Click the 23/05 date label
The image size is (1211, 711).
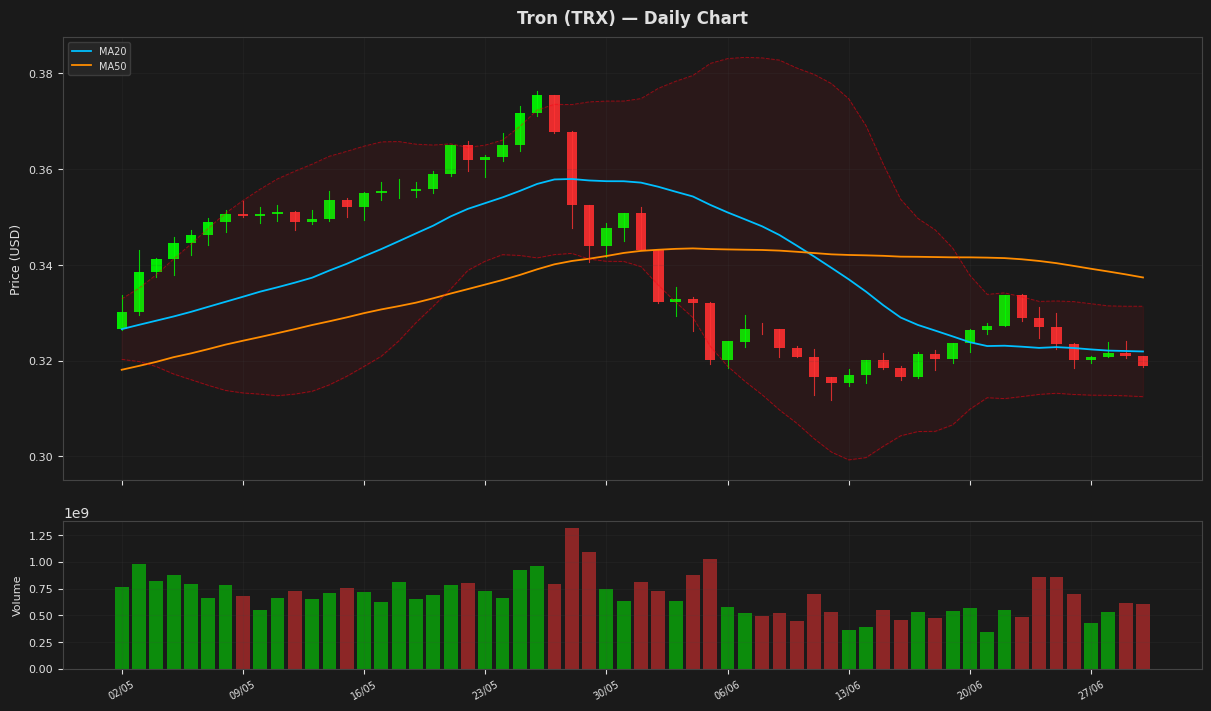point(484,690)
